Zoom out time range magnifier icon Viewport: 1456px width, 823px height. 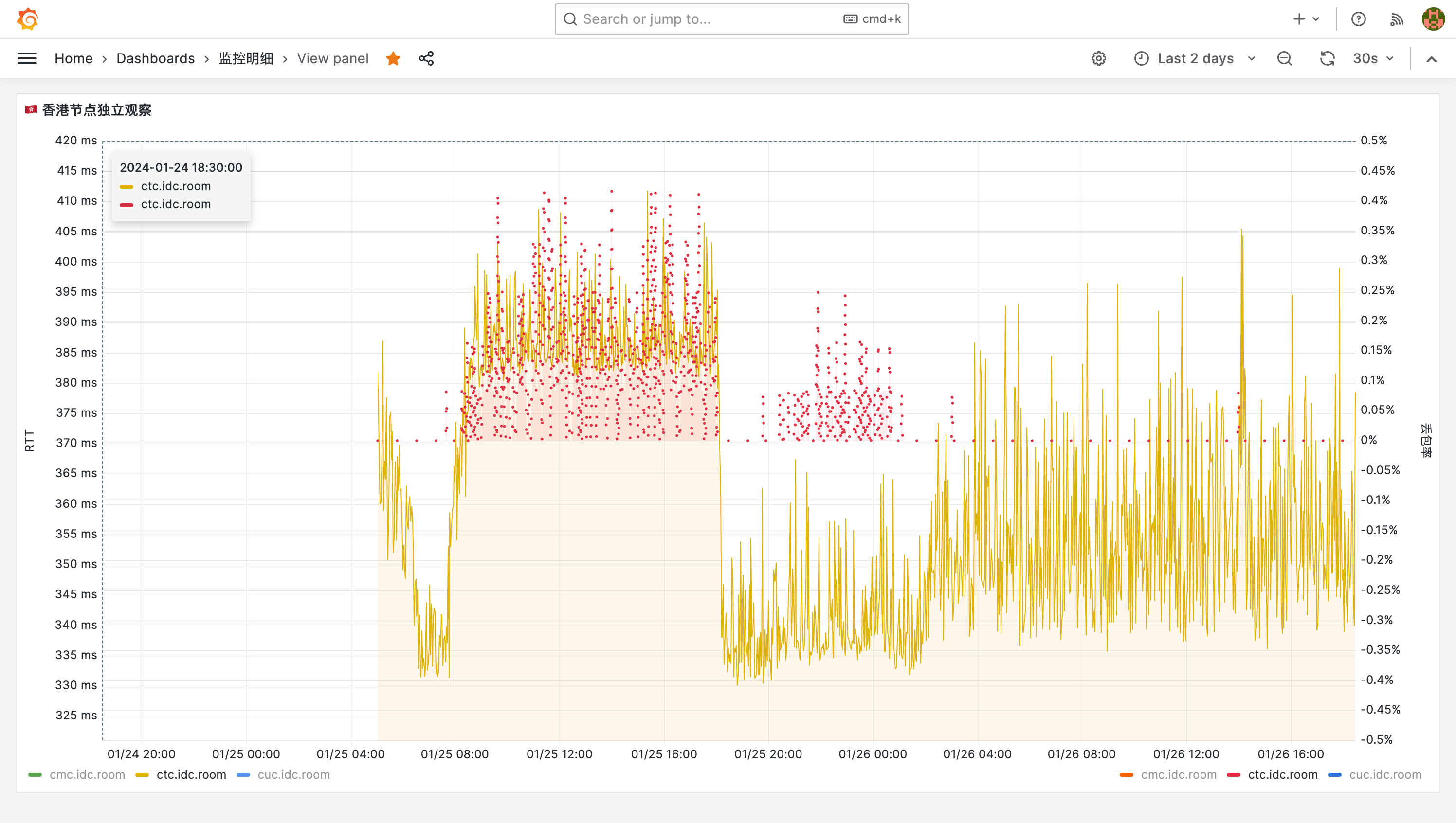pyautogui.click(x=1284, y=58)
